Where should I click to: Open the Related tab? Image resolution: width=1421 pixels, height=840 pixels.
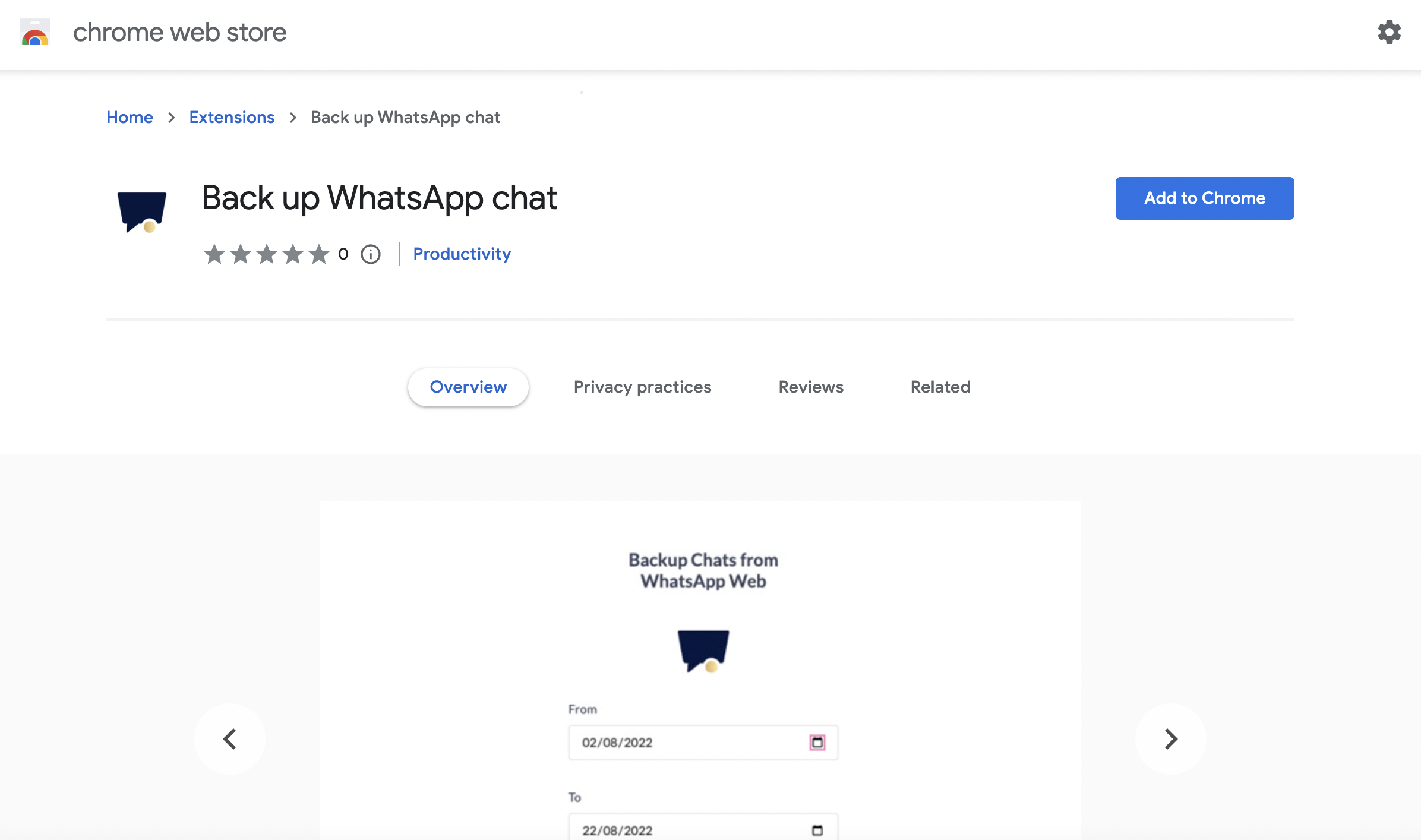[940, 387]
